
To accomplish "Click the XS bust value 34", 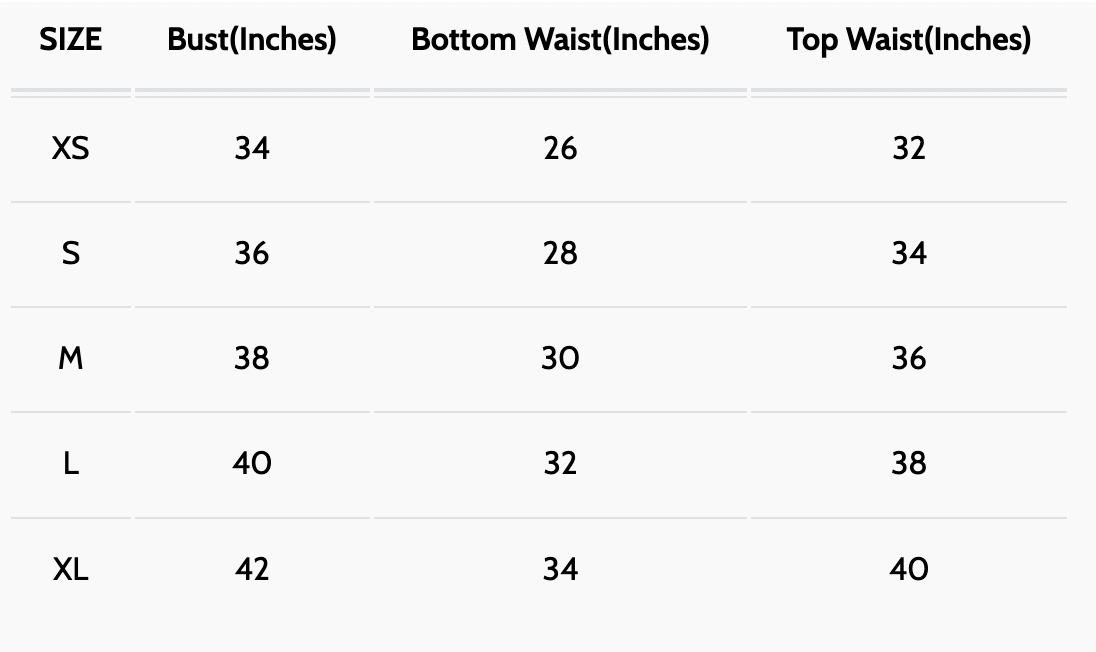I will point(252,149).
